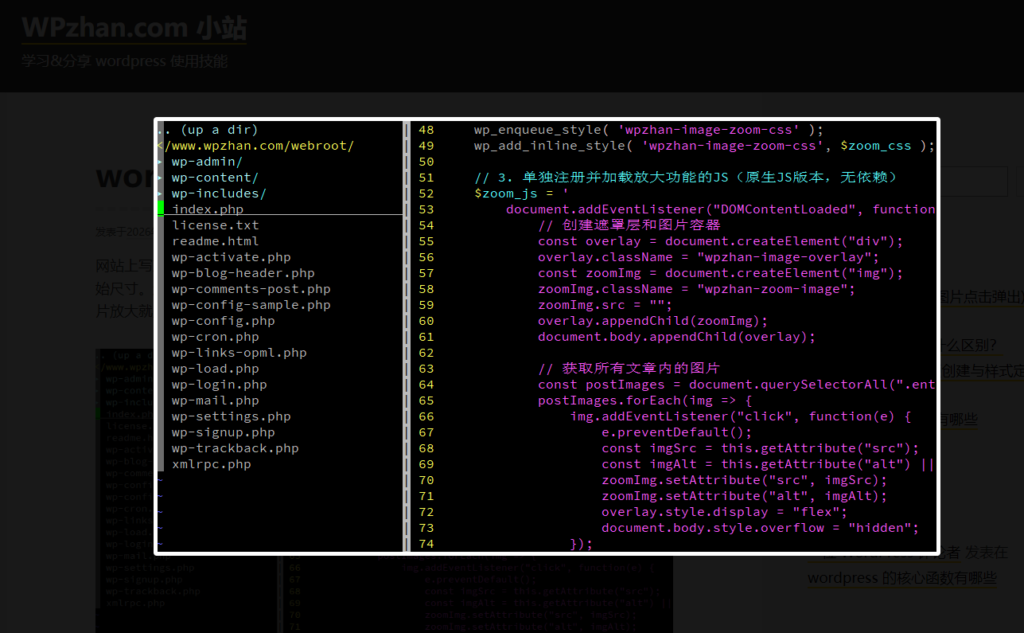Go up a directory in file tree
The height and width of the screenshot is (633, 1024).
pos(210,130)
